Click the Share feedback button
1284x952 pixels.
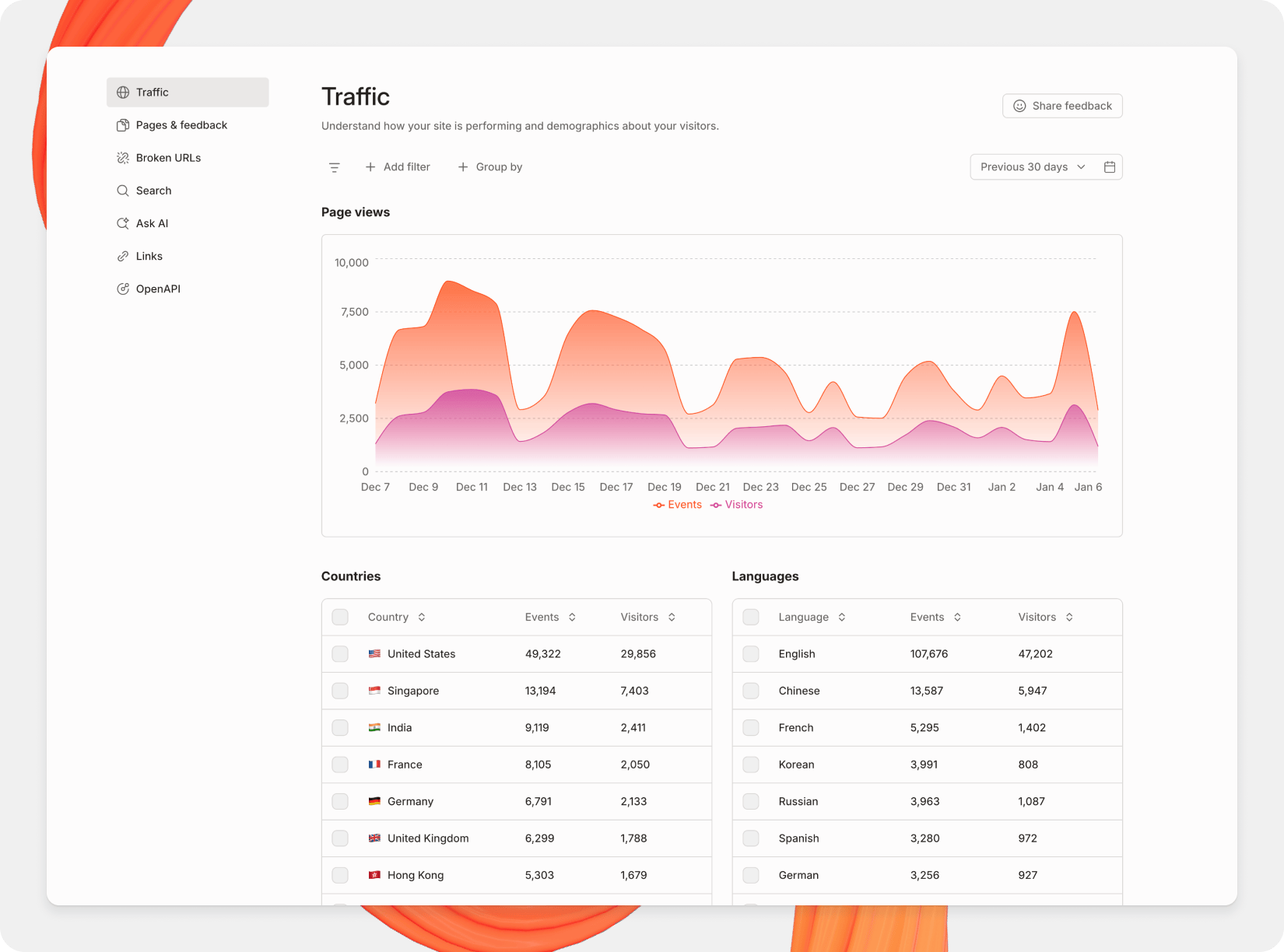click(1062, 106)
